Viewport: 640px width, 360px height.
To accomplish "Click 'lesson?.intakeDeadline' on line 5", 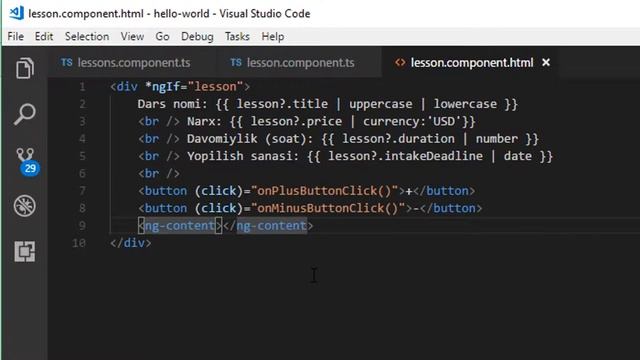I will (x=405, y=156).
